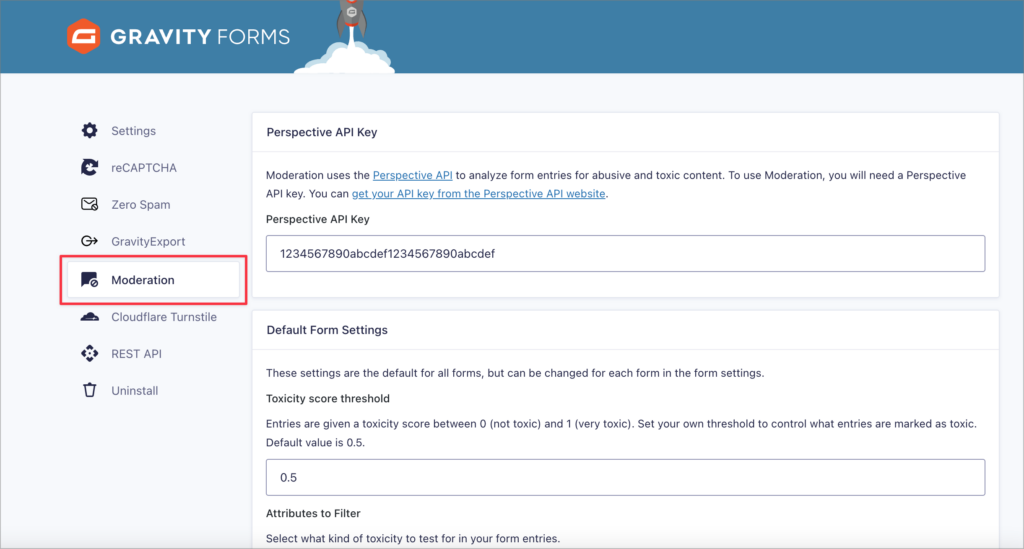The image size is (1024, 549).
Task: Click the Settings gear icon
Action: click(x=89, y=131)
